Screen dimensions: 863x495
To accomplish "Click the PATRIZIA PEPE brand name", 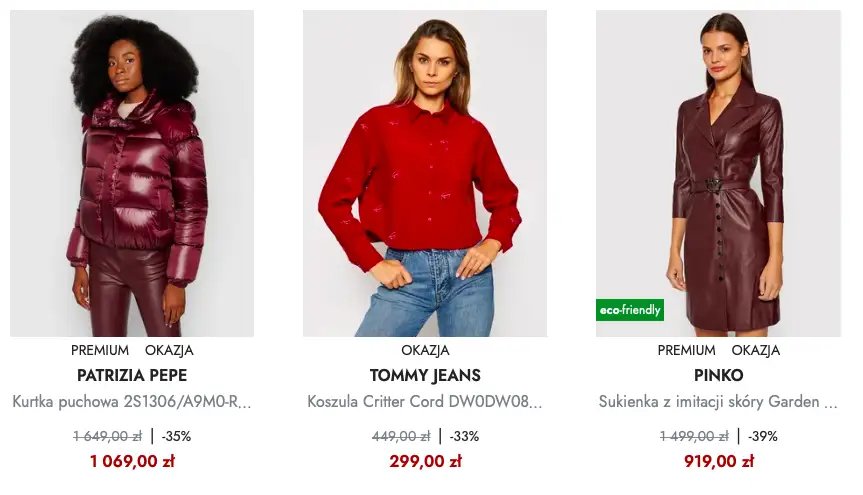I will point(132,376).
